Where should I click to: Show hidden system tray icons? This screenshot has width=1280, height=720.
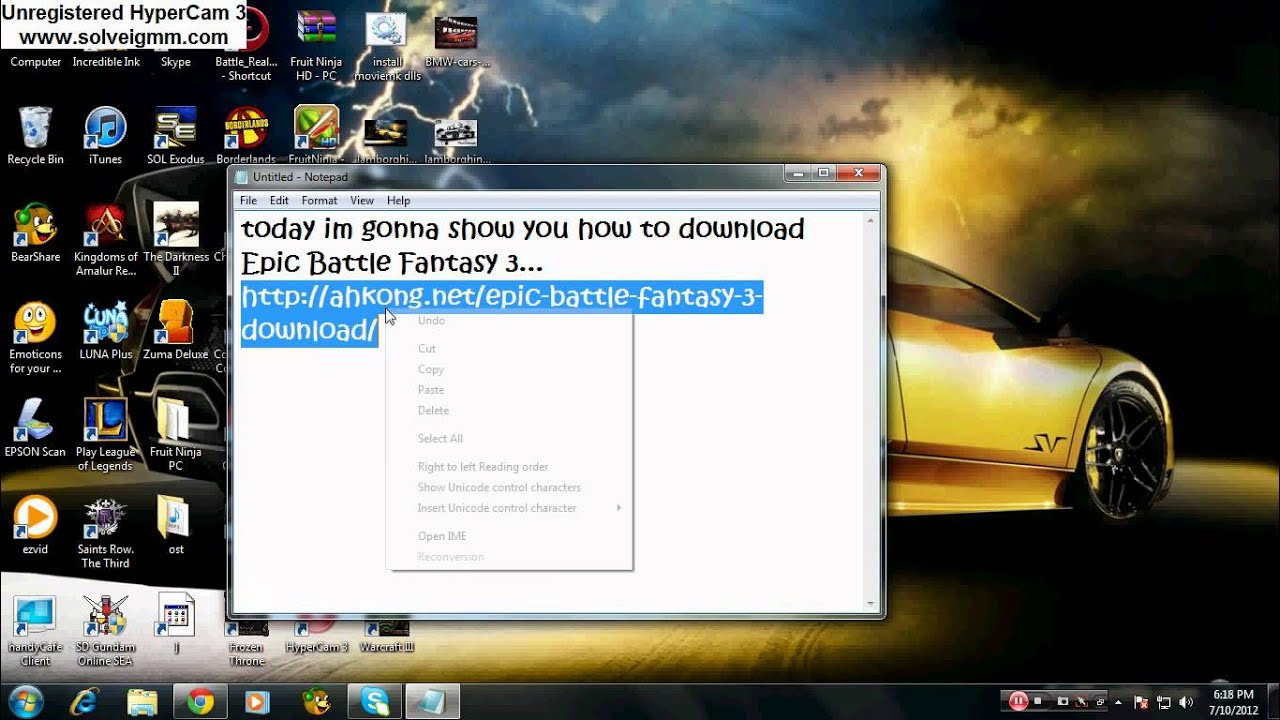click(1120, 701)
